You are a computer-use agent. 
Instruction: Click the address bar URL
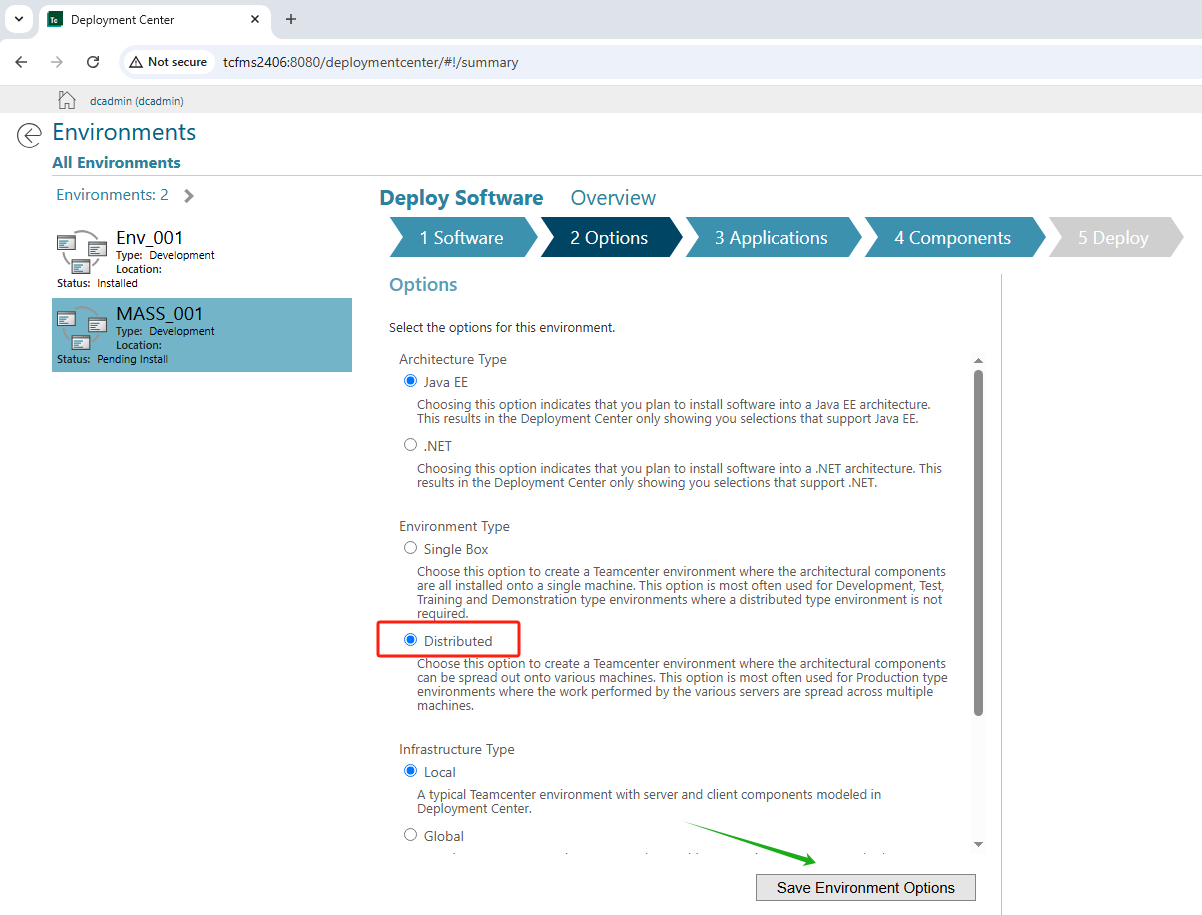(371, 62)
